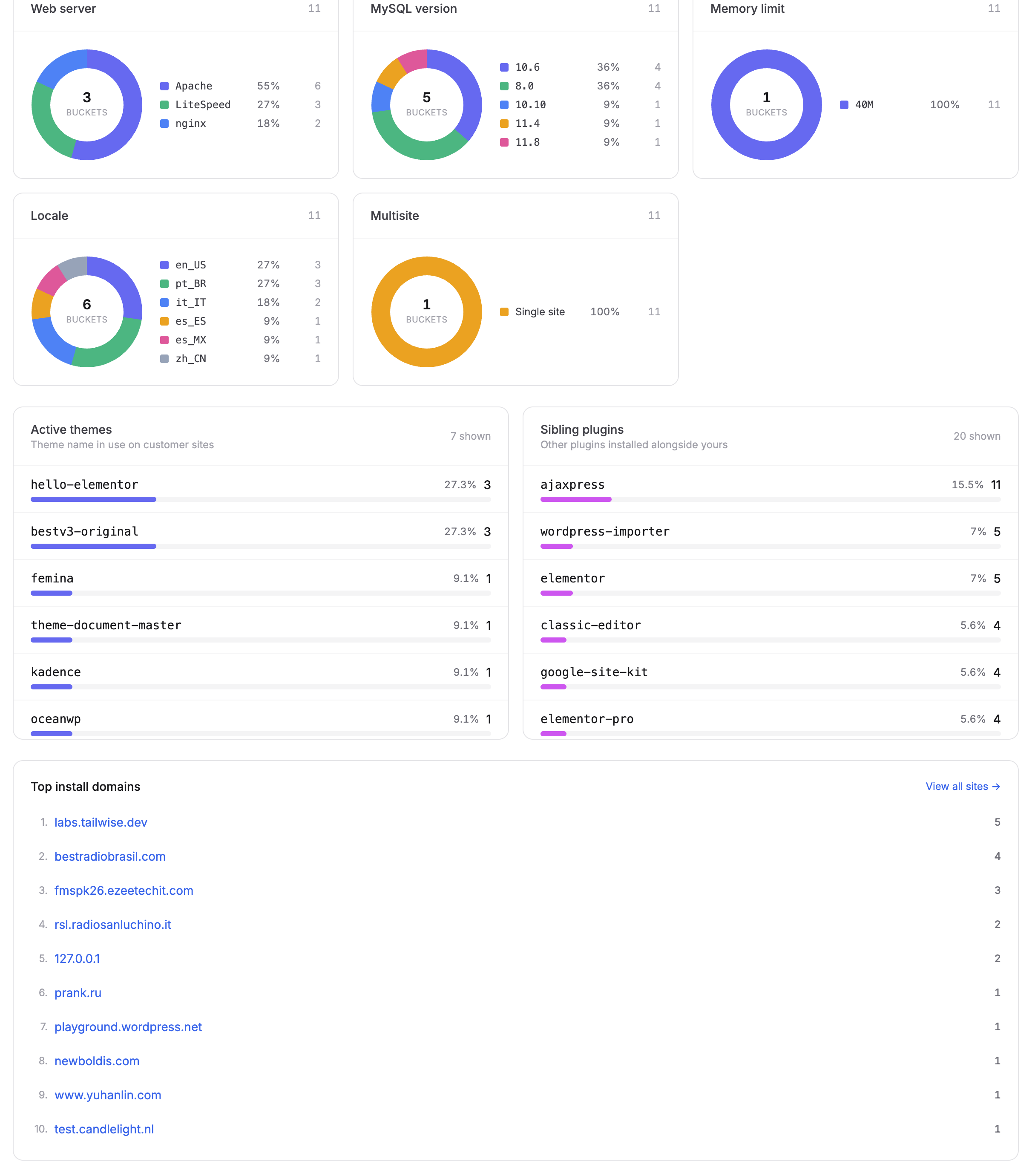1035x1176 pixels.
Task: Click the wordpress-importer usage progress bar
Action: click(770, 546)
